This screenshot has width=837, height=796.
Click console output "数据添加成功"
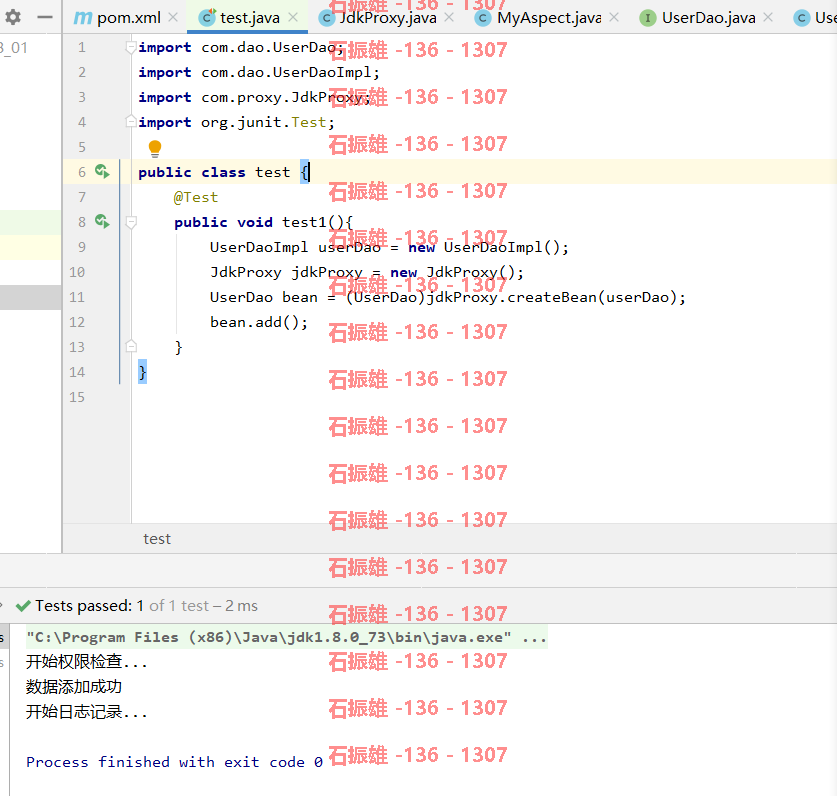tap(74, 687)
